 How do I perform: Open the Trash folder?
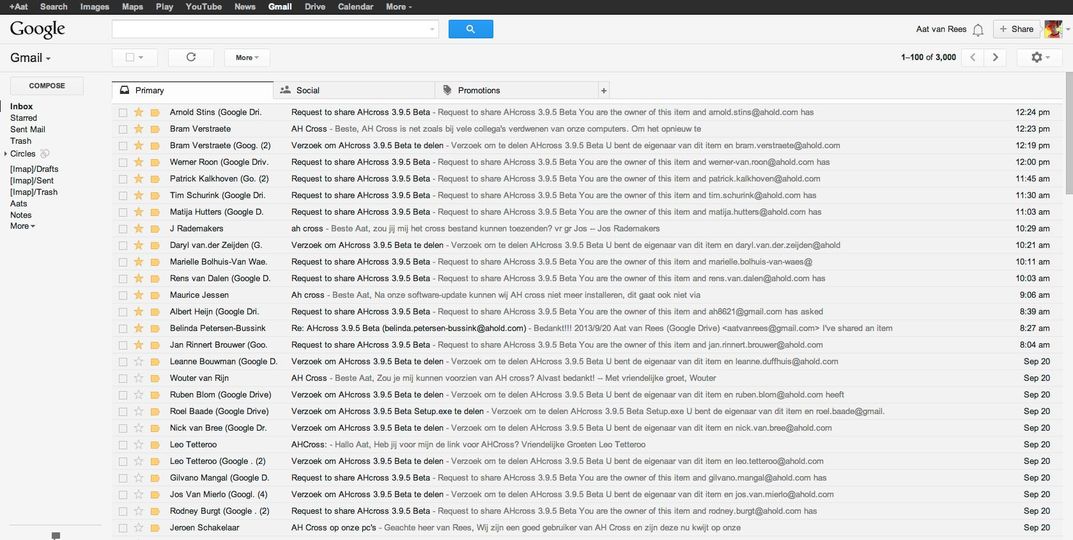21,141
